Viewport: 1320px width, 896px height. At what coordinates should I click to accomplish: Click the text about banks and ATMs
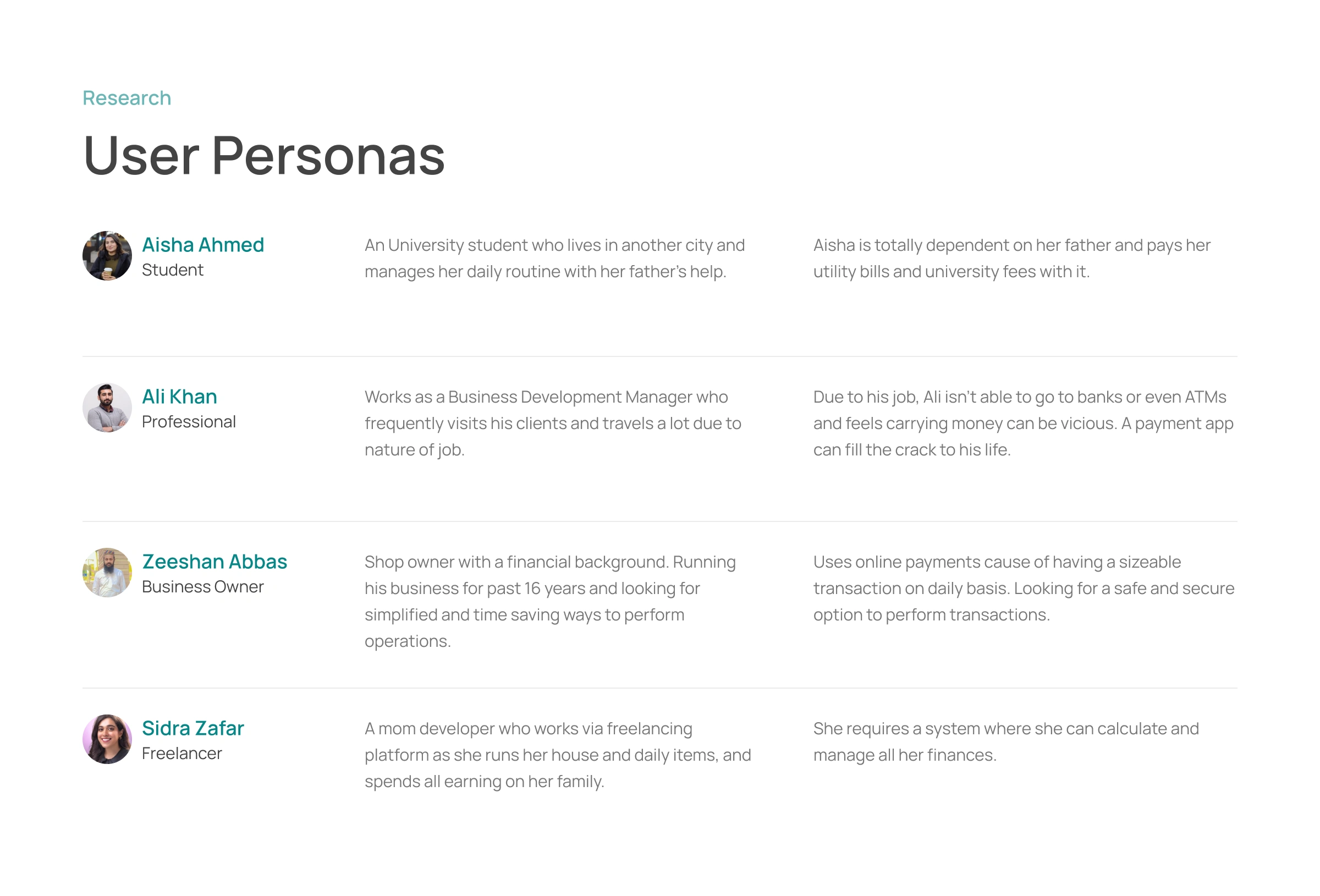click(x=1022, y=424)
